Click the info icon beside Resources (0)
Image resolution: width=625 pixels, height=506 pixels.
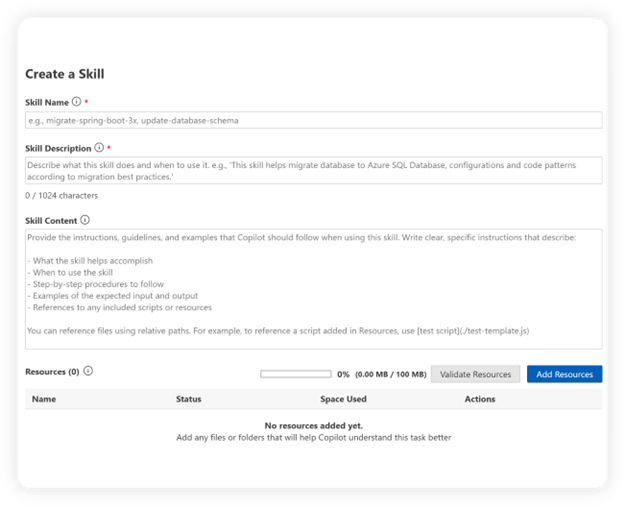pyautogui.click(x=88, y=371)
